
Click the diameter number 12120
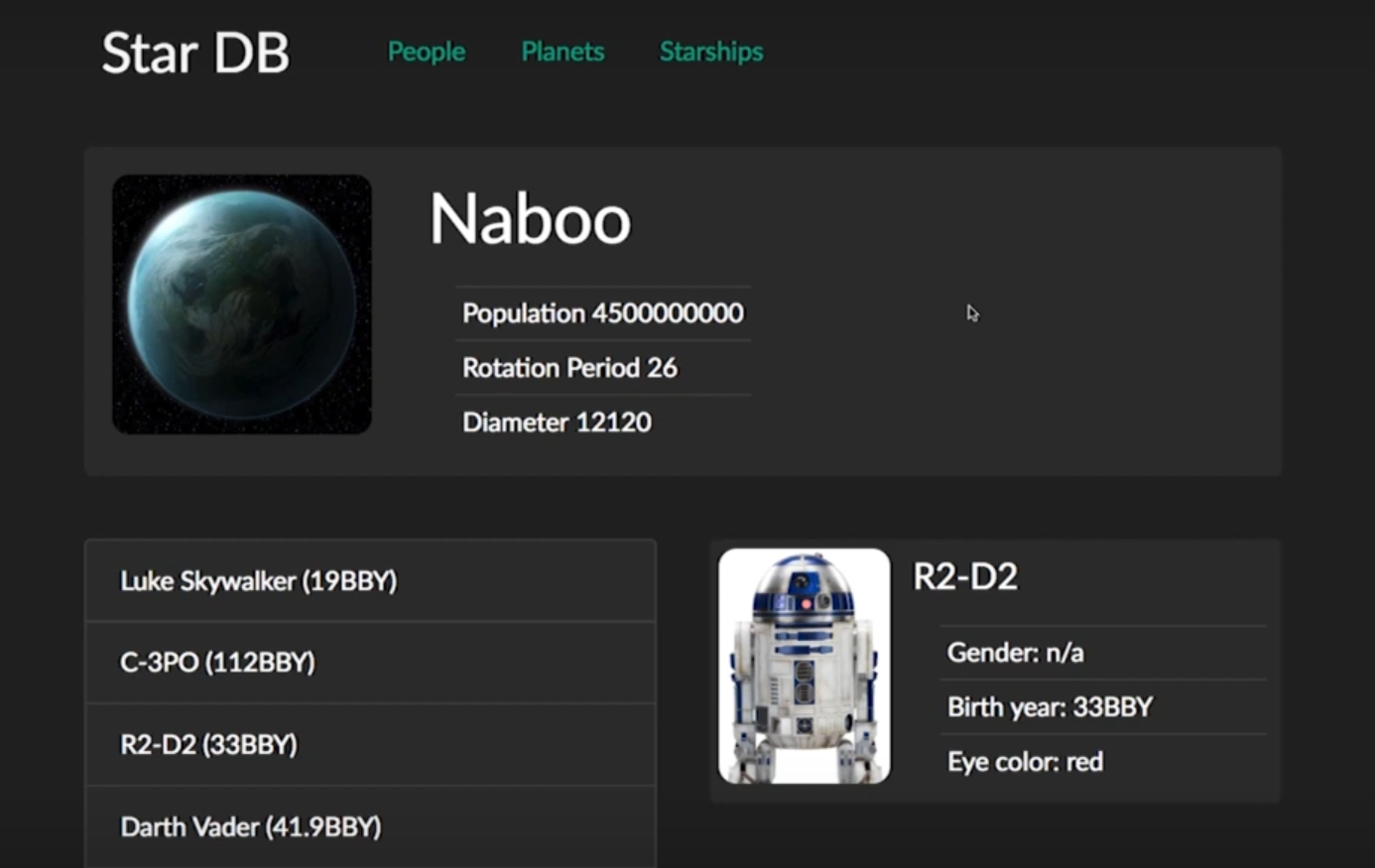[x=613, y=423]
